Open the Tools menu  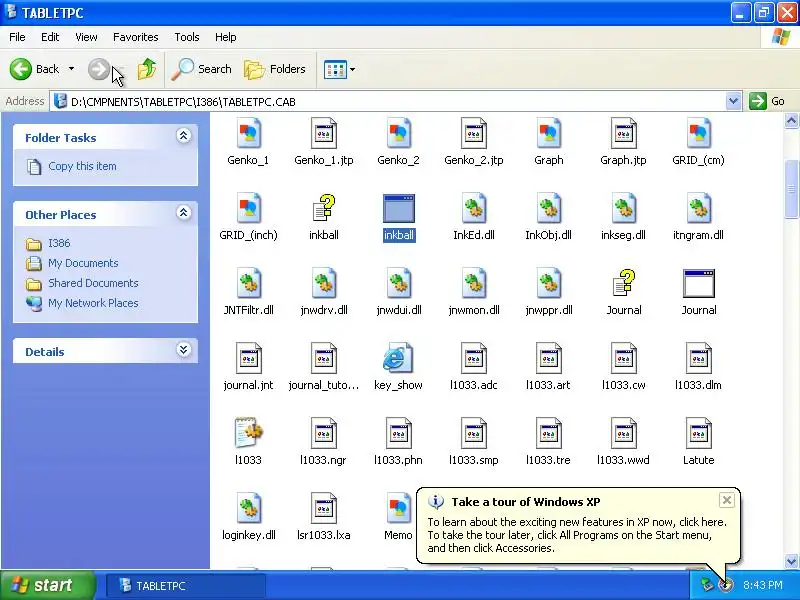187,37
